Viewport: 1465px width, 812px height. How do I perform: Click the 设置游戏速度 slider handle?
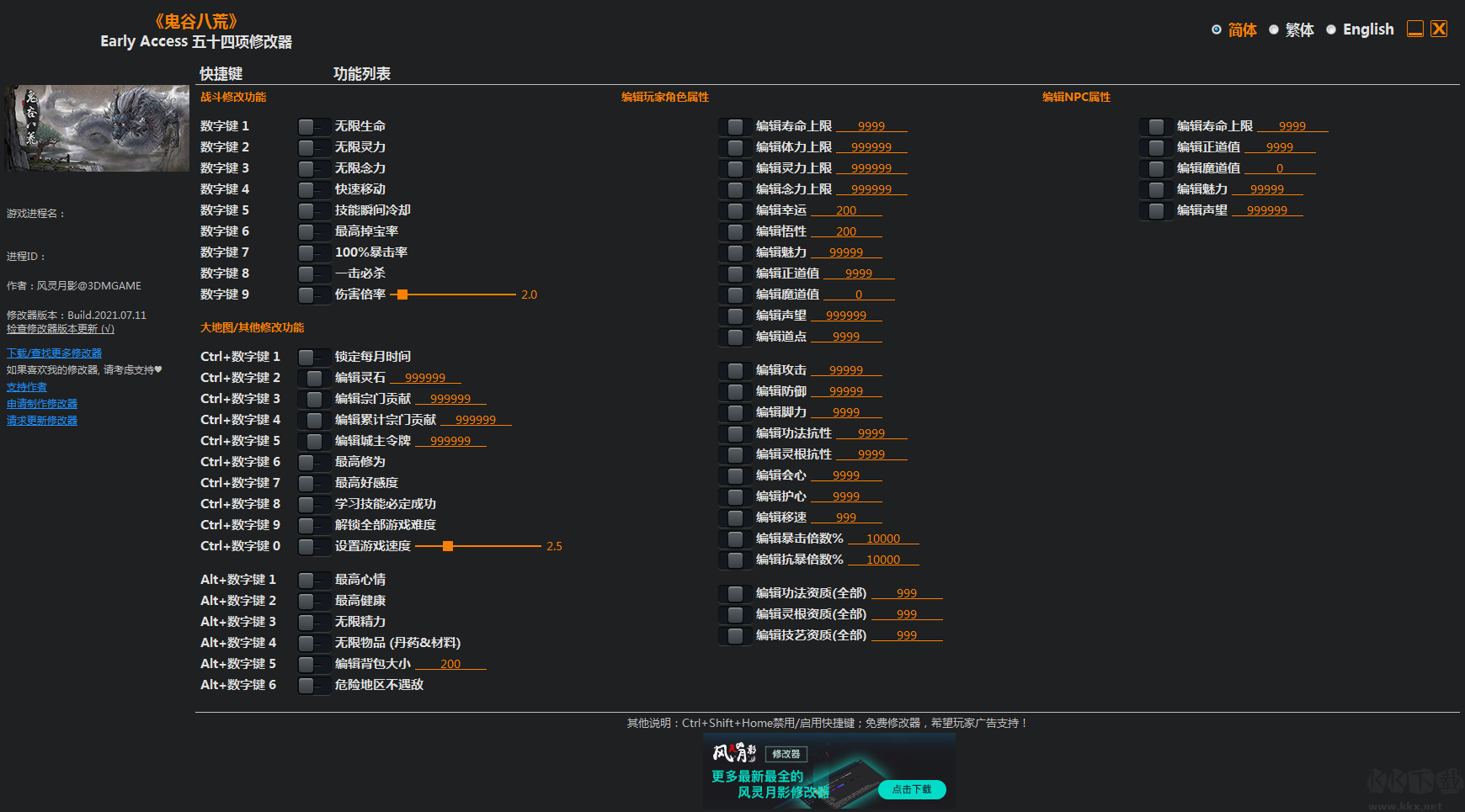point(448,546)
